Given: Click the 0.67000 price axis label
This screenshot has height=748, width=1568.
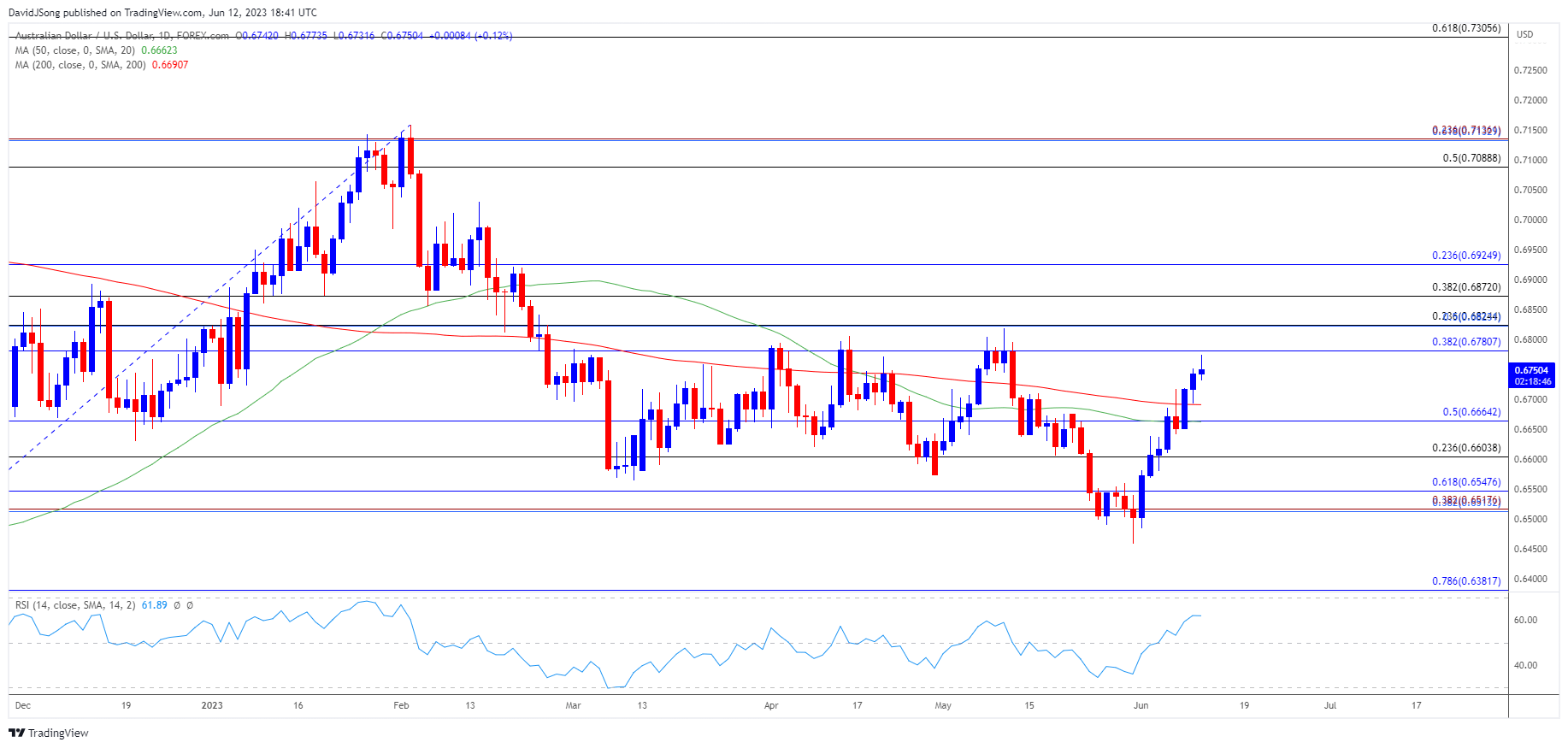Looking at the screenshot, I should 1530,399.
